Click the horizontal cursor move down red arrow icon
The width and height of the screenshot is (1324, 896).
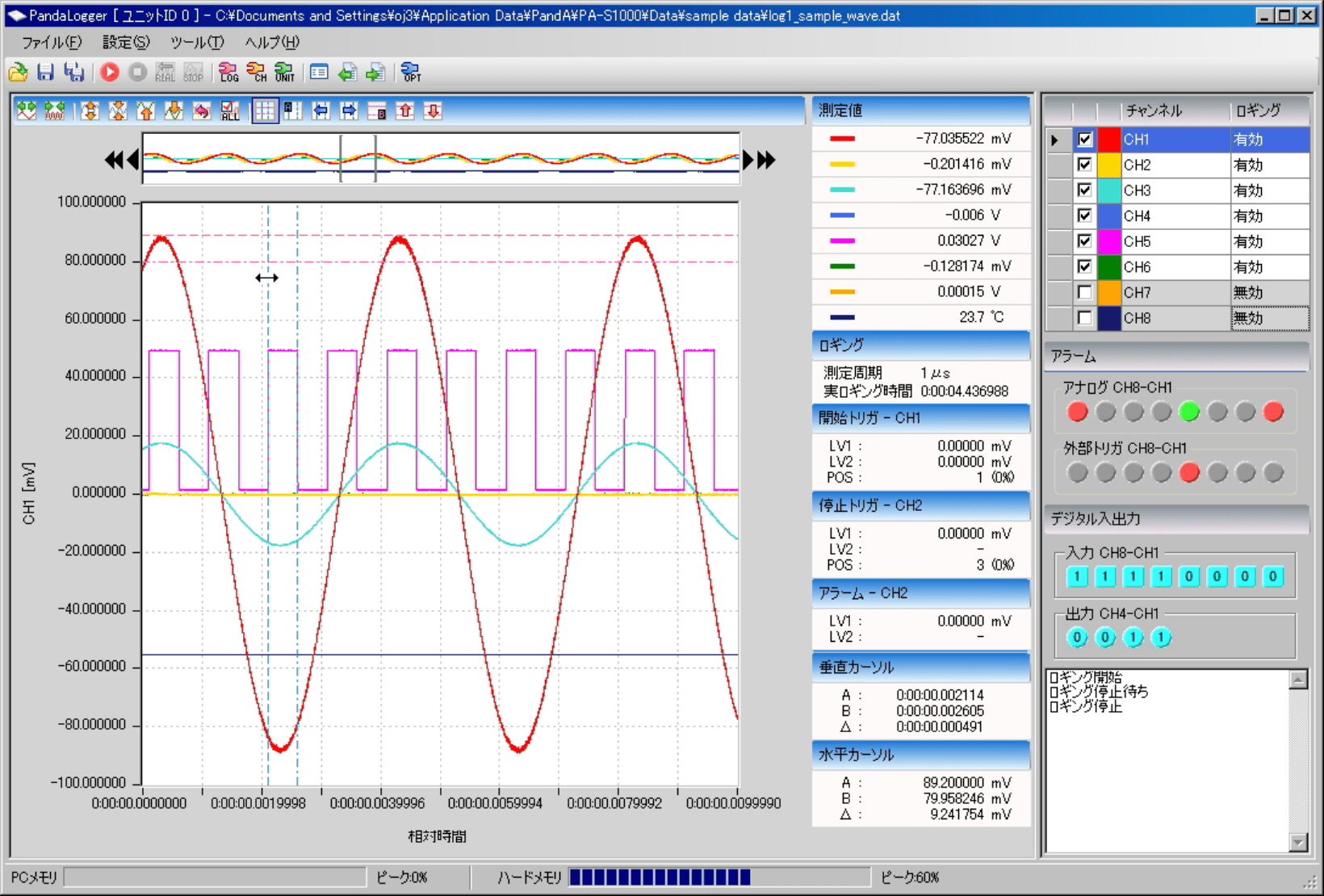pyautogui.click(x=434, y=111)
